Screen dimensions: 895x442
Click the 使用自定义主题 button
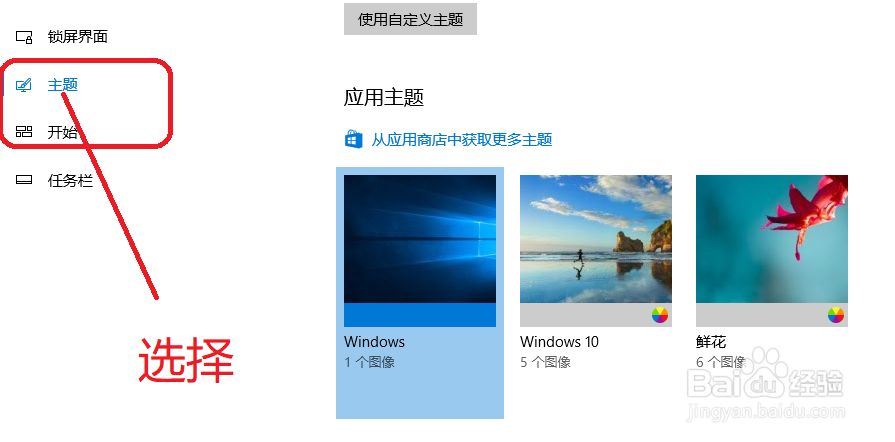tap(410, 19)
